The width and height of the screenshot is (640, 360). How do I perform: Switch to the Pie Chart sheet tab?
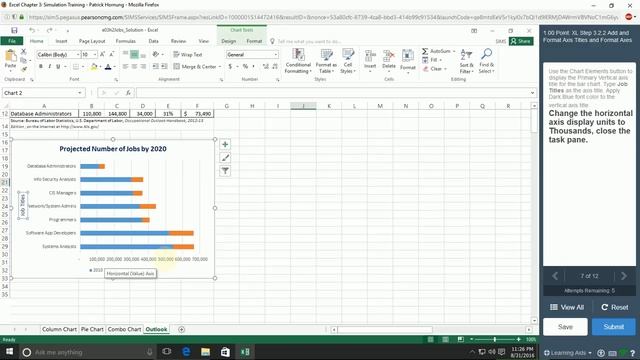(92, 329)
